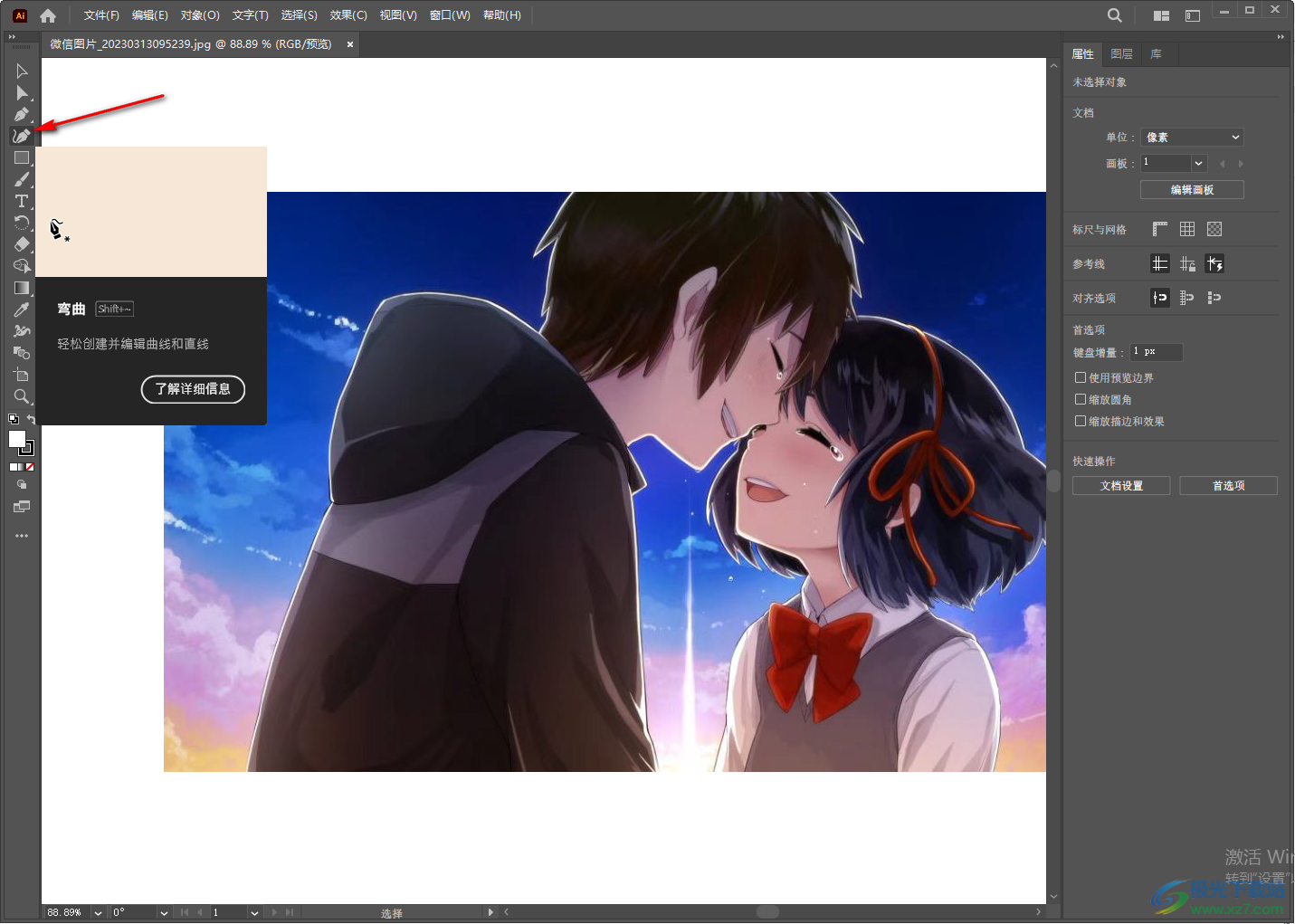Toggle transparency grid icon

(1214, 229)
